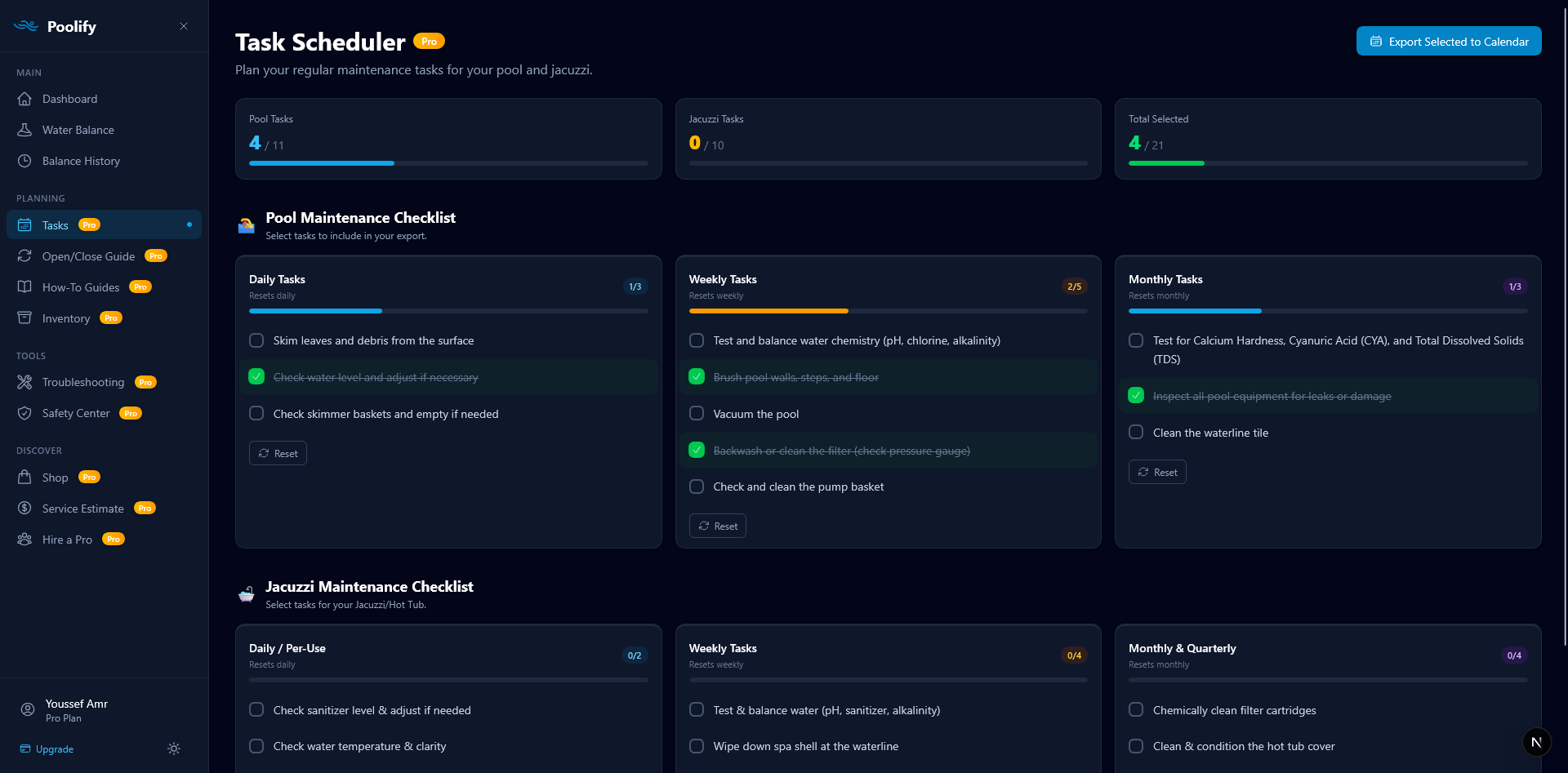Click the Pool Tasks progress bar
This screenshot has height=773, width=1568.
click(448, 163)
